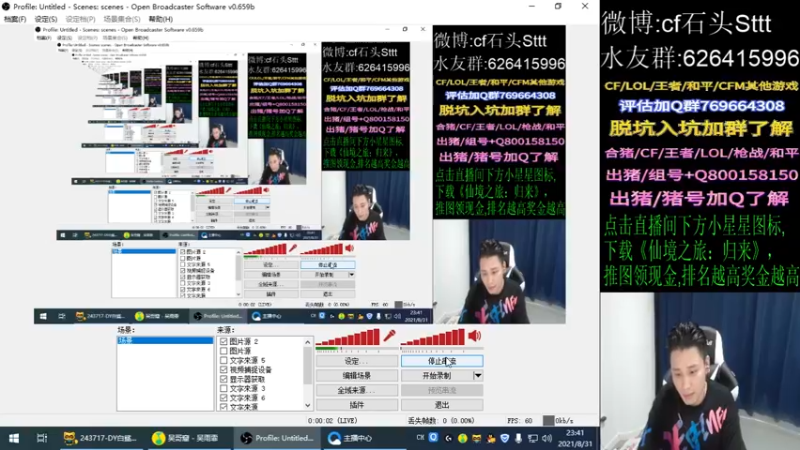Open the 全域来源... global sources button
The height and width of the screenshot is (450, 800).
click(357, 390)
